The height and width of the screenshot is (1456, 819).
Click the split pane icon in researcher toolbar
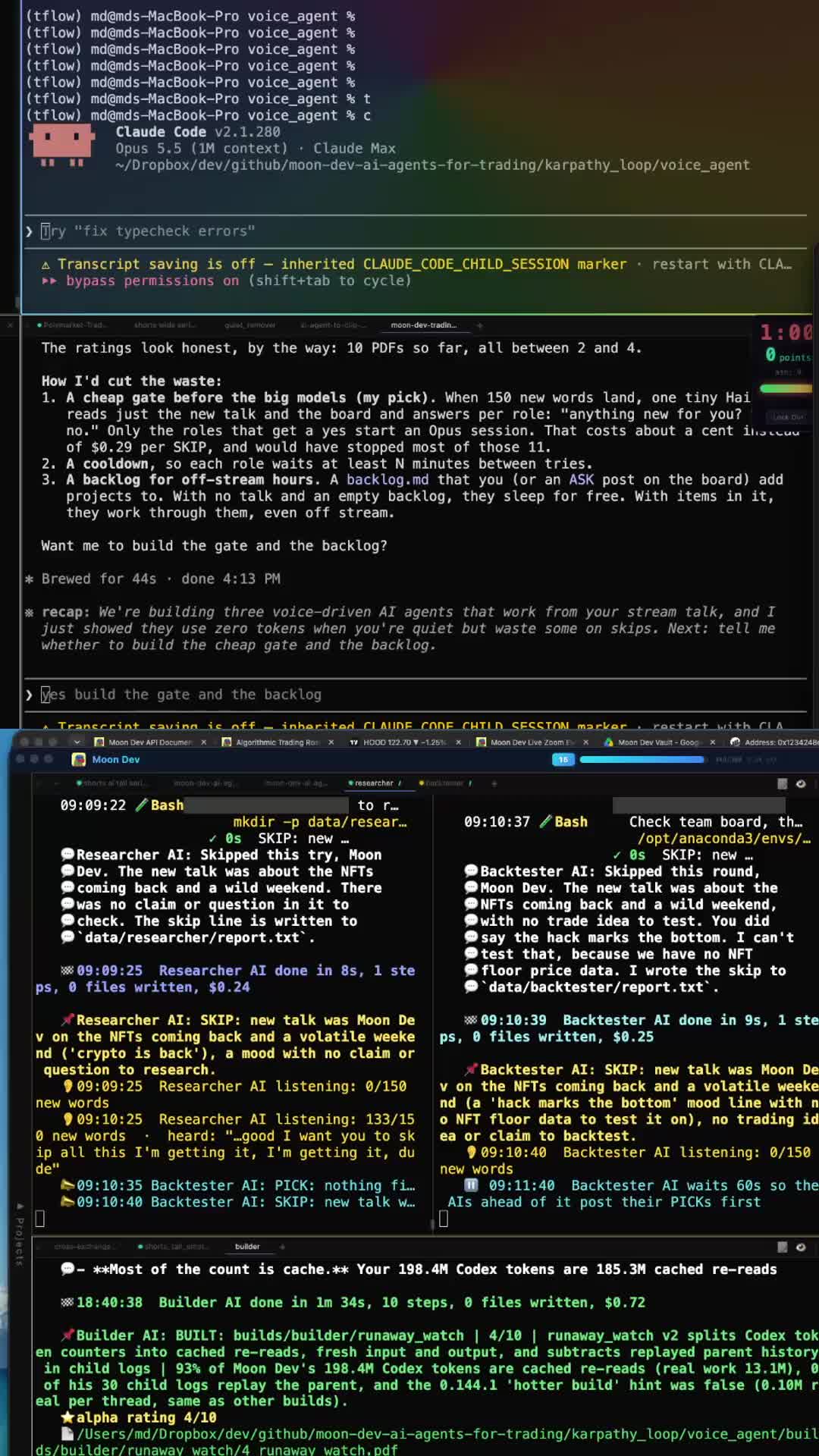coord(783,783)
